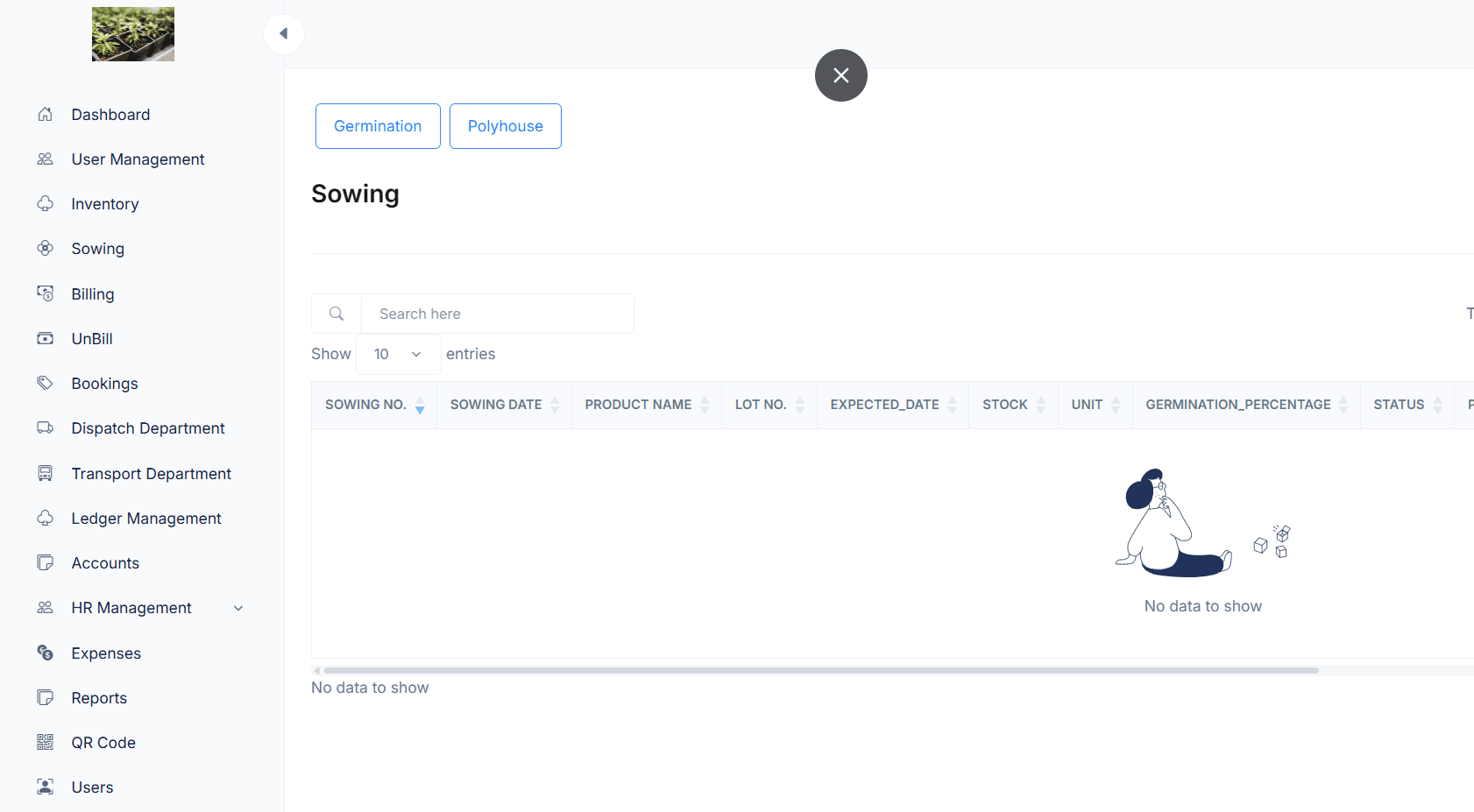
Task: Click the Transport Department bus icon
Action: 46,474
